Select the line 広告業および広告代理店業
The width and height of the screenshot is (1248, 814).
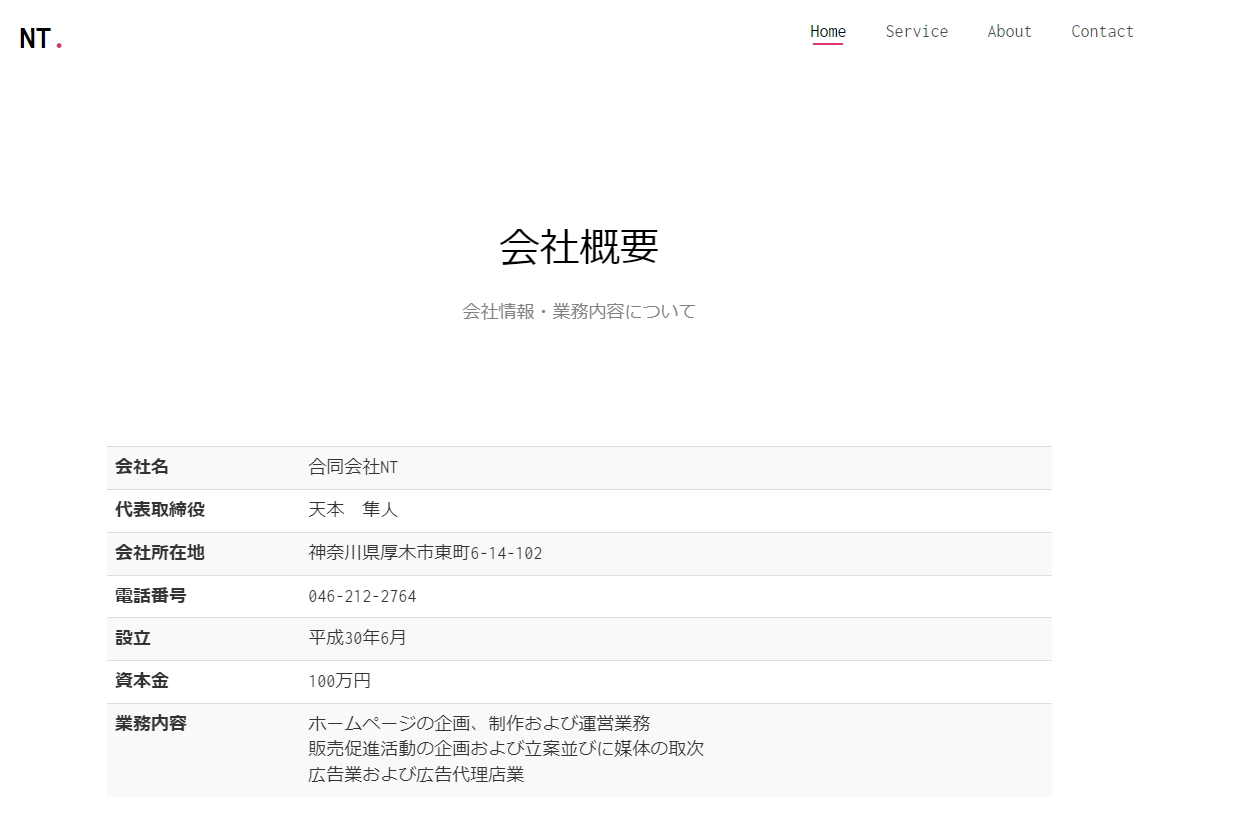tap(416, 774)
